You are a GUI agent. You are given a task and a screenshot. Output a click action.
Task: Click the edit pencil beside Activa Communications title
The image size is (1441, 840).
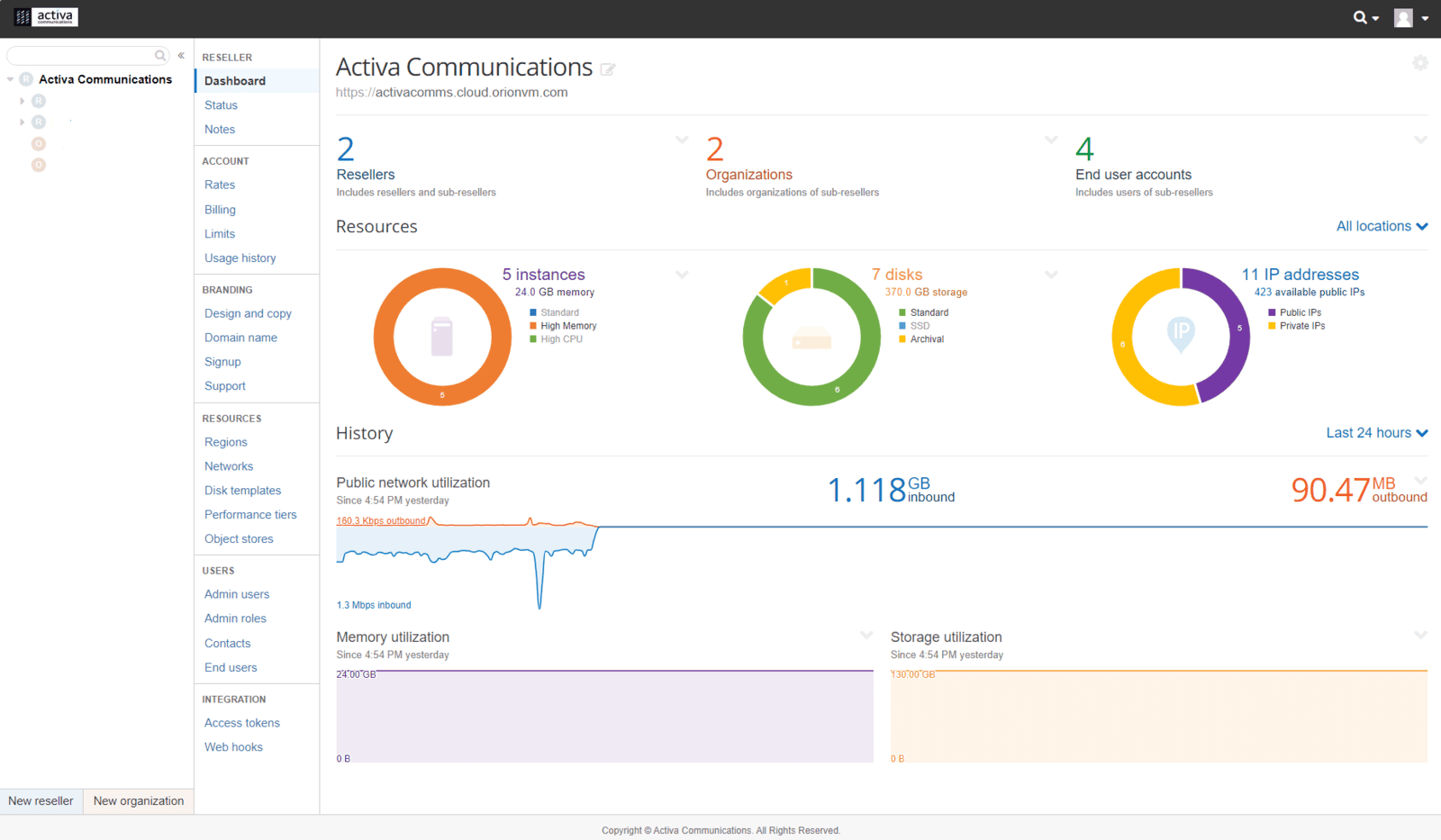point(608,69)
